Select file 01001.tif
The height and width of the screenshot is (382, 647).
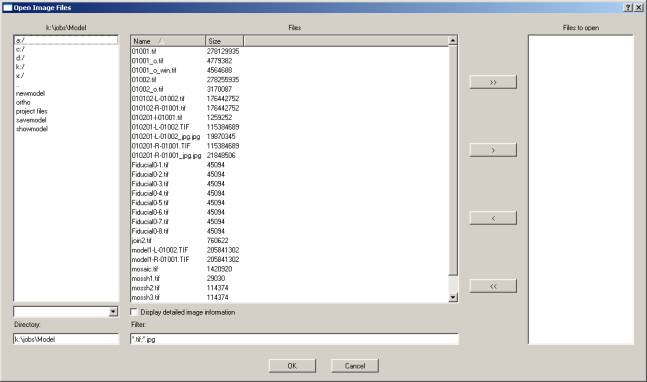[x=144, y=51]
